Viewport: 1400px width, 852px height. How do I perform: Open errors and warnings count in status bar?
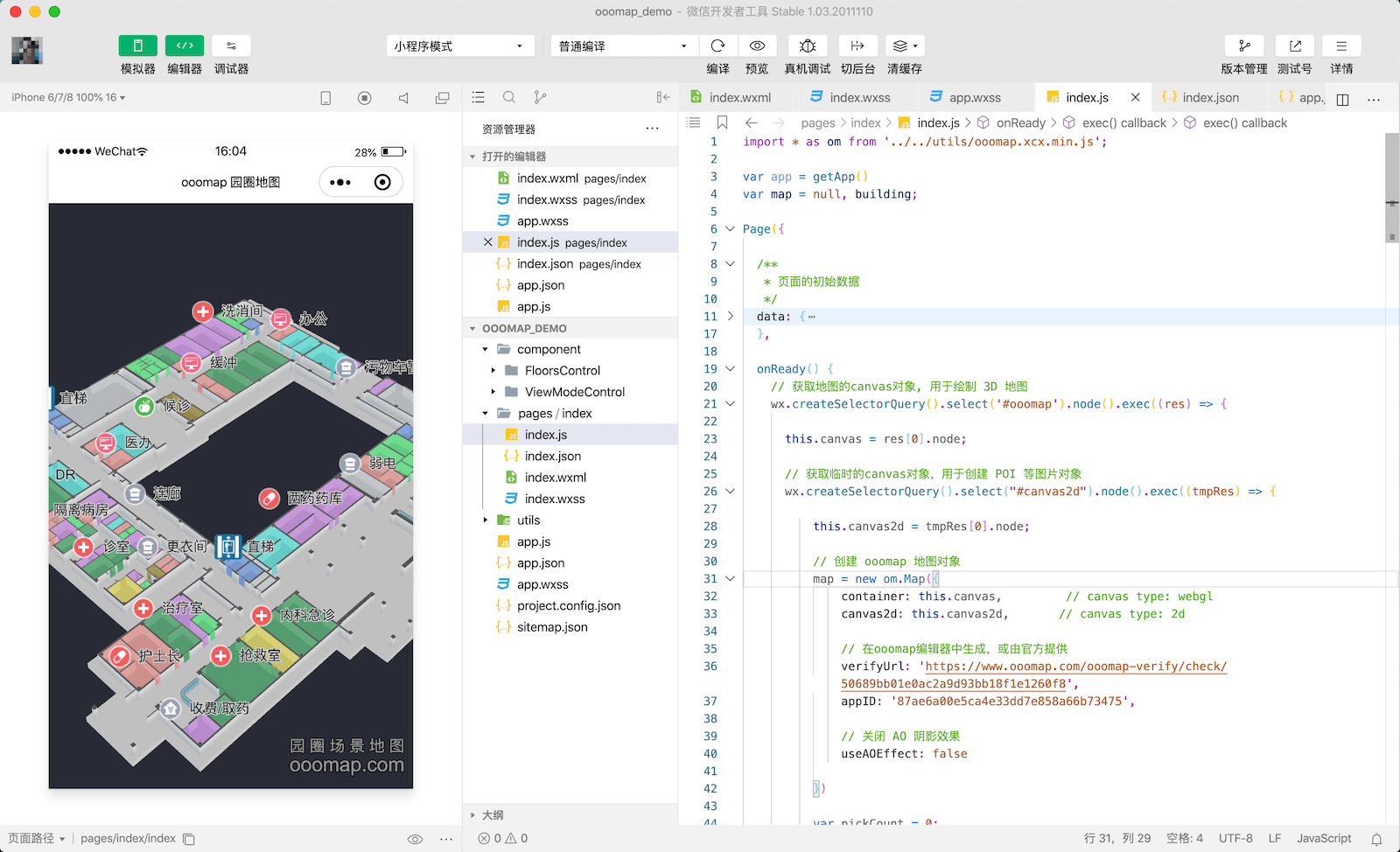point(503,839)
